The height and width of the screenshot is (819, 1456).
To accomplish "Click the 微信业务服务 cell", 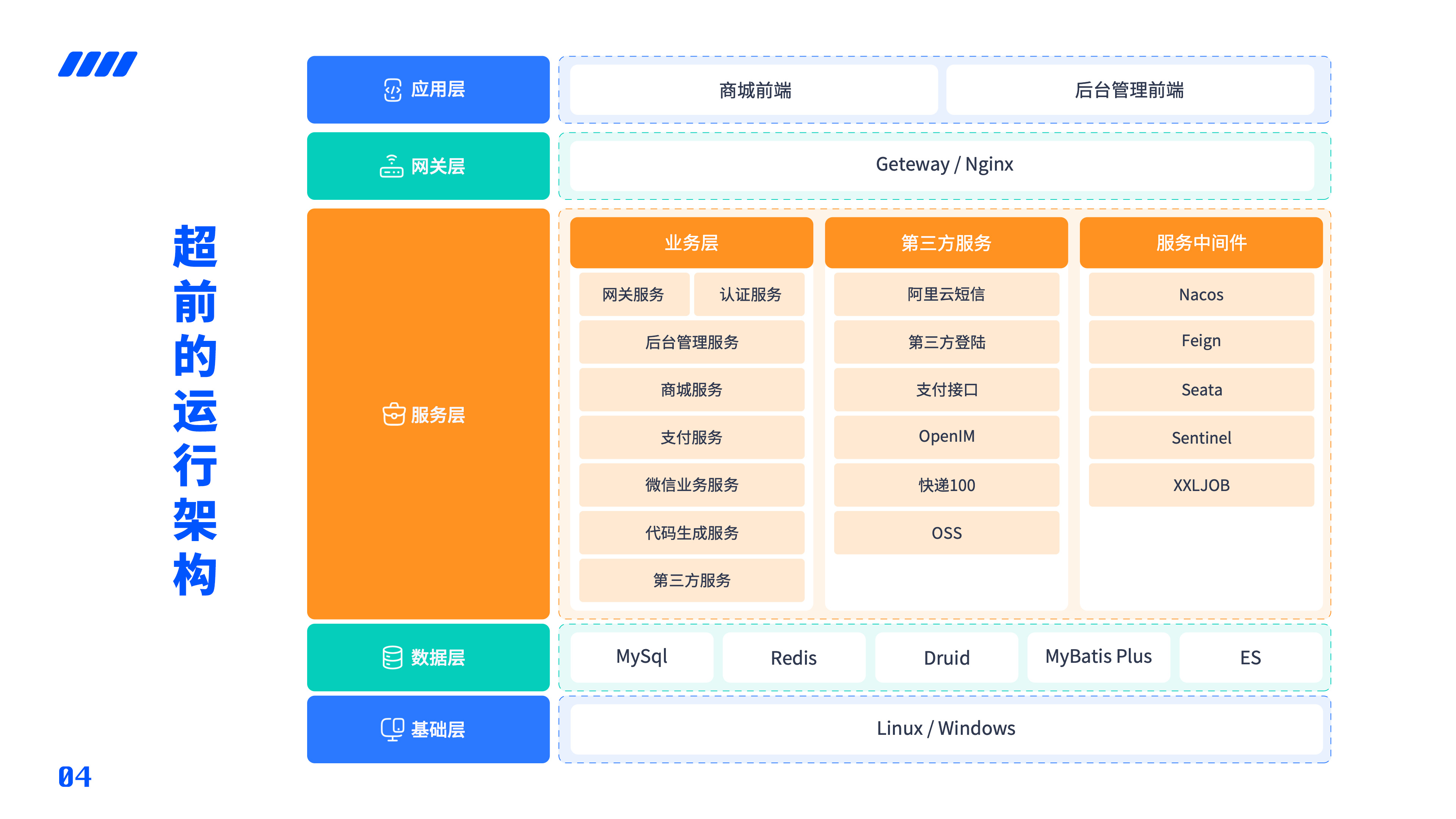I will click(692, 485).
